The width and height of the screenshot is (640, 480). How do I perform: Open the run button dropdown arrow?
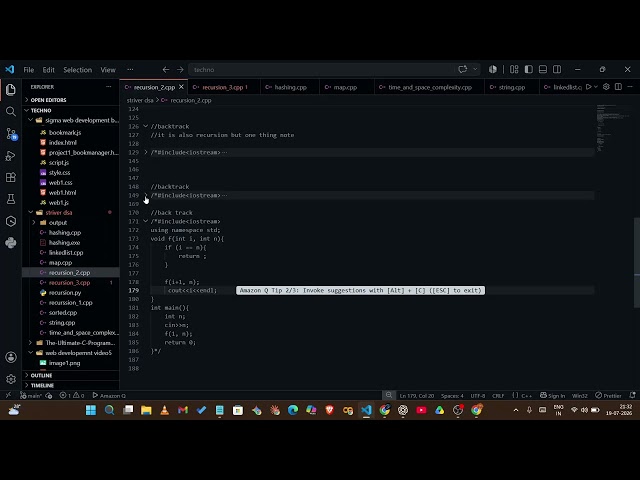point(596,87)
